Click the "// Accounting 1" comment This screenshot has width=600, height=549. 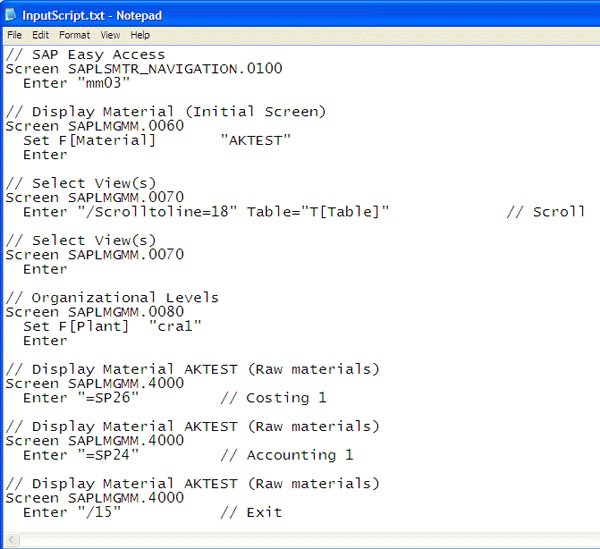tap(287, 455)
